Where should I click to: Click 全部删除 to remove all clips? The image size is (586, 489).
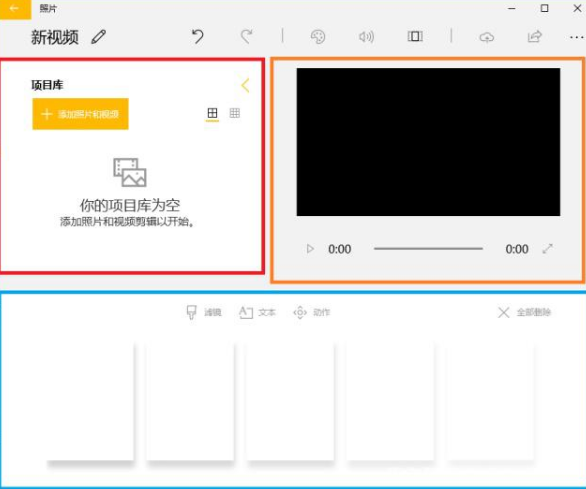click(x=524, y=312)
